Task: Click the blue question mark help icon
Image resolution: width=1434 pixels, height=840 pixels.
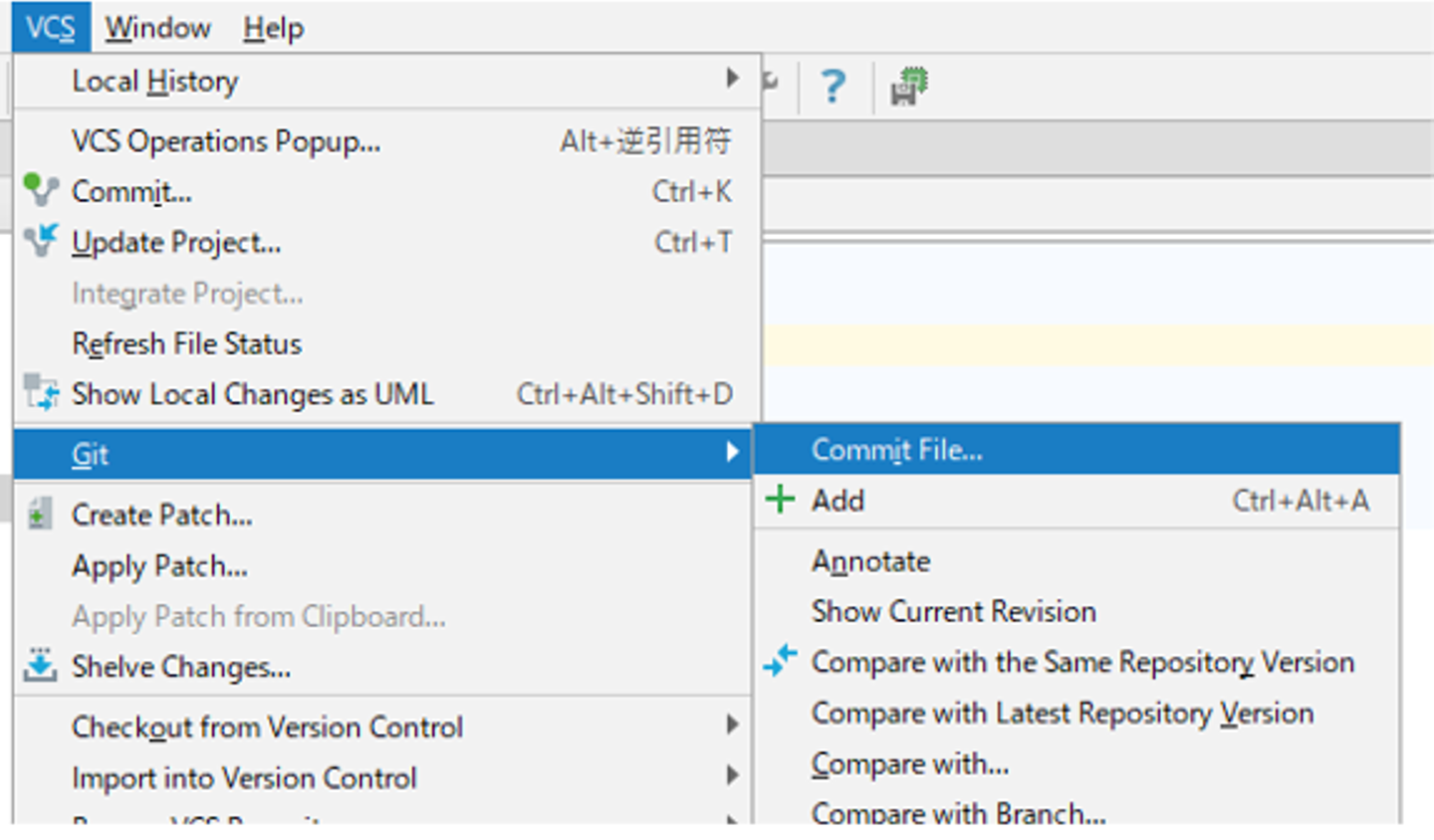Action: pyautogui.click(x=833, y=87)
